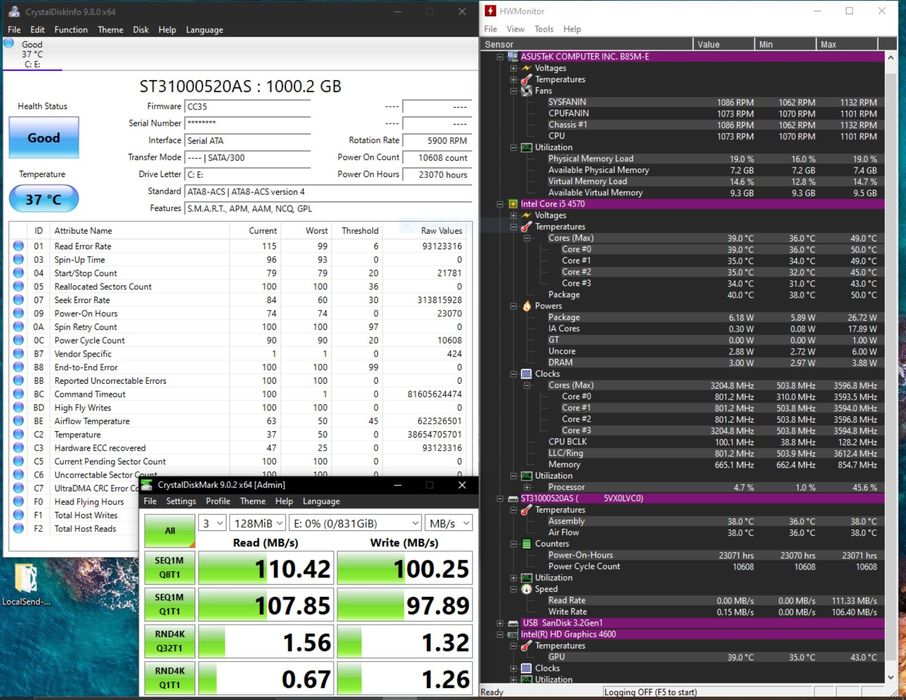
Task: Click status icon for Read Error Rate
Action: click(x=18, y=246)
